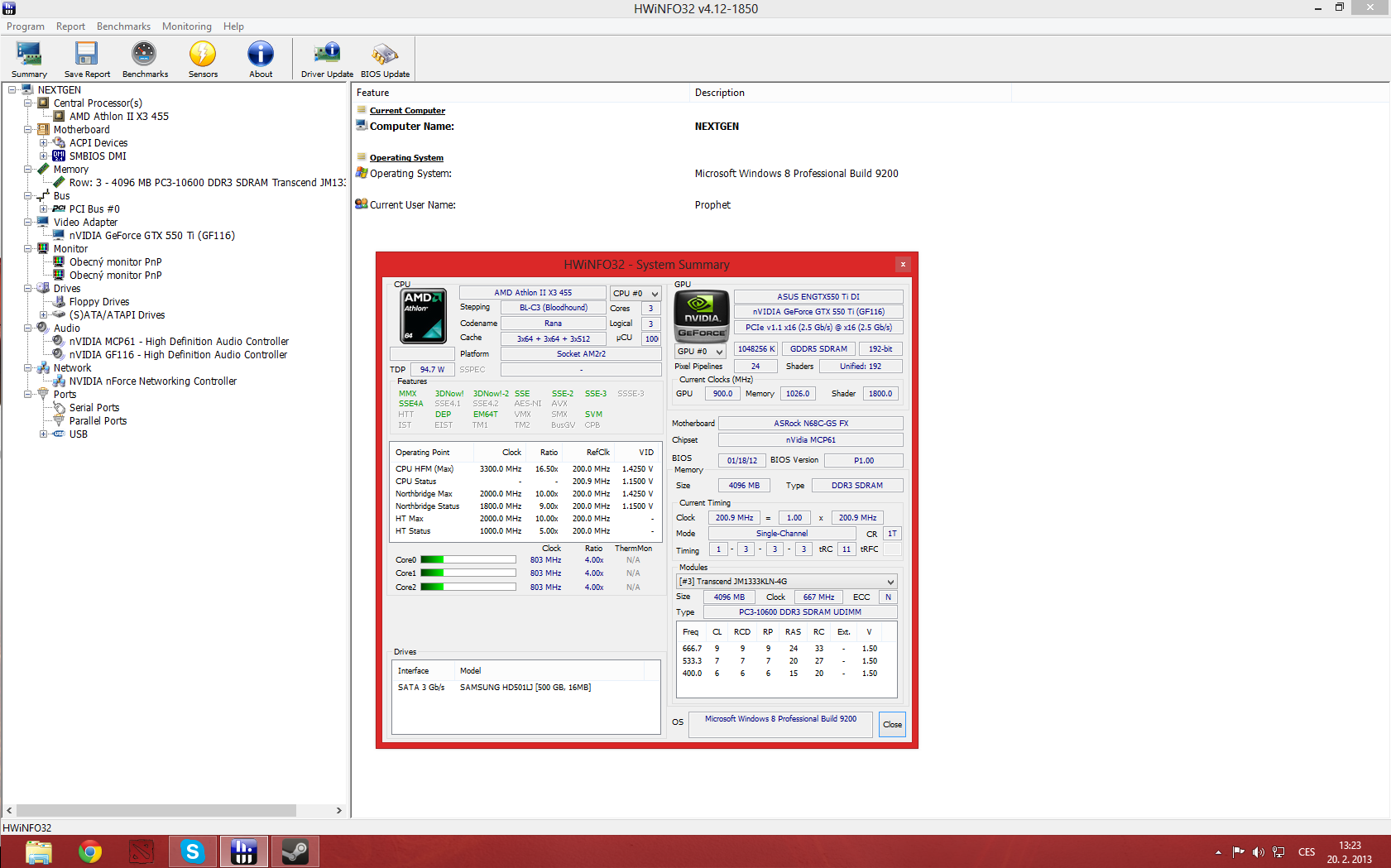Screen dimensions: 1391x868
Task: Click the Core0 usage bar
Action: [468, 560]
